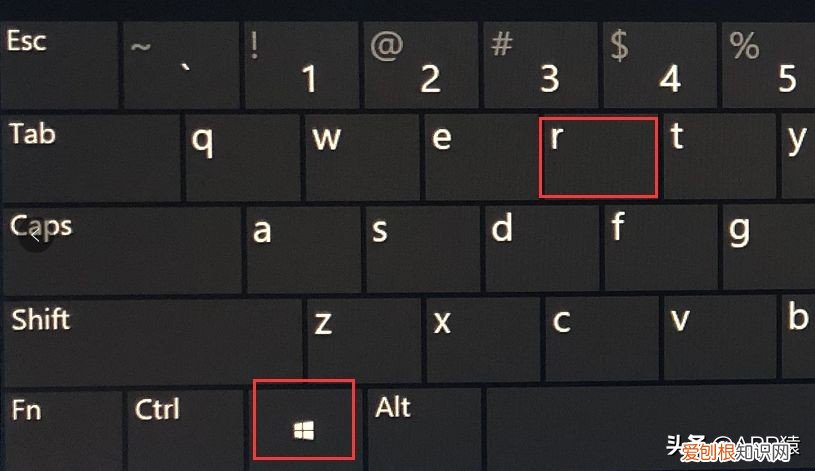Tap the tilde backtick key
This screenshot has width=815, height=471.
point(181,64)
